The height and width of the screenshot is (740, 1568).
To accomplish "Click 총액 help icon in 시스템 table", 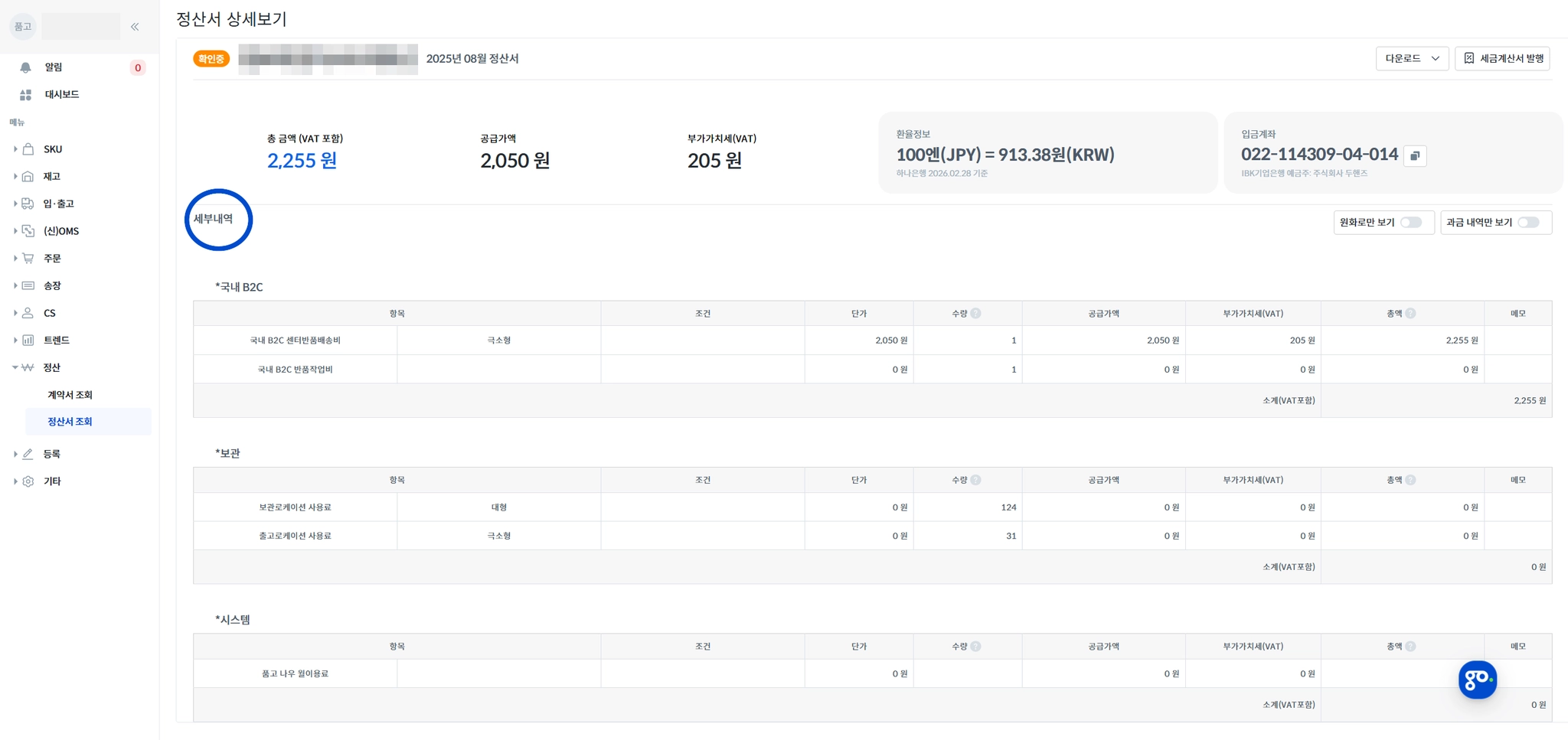I will 1411,647.
